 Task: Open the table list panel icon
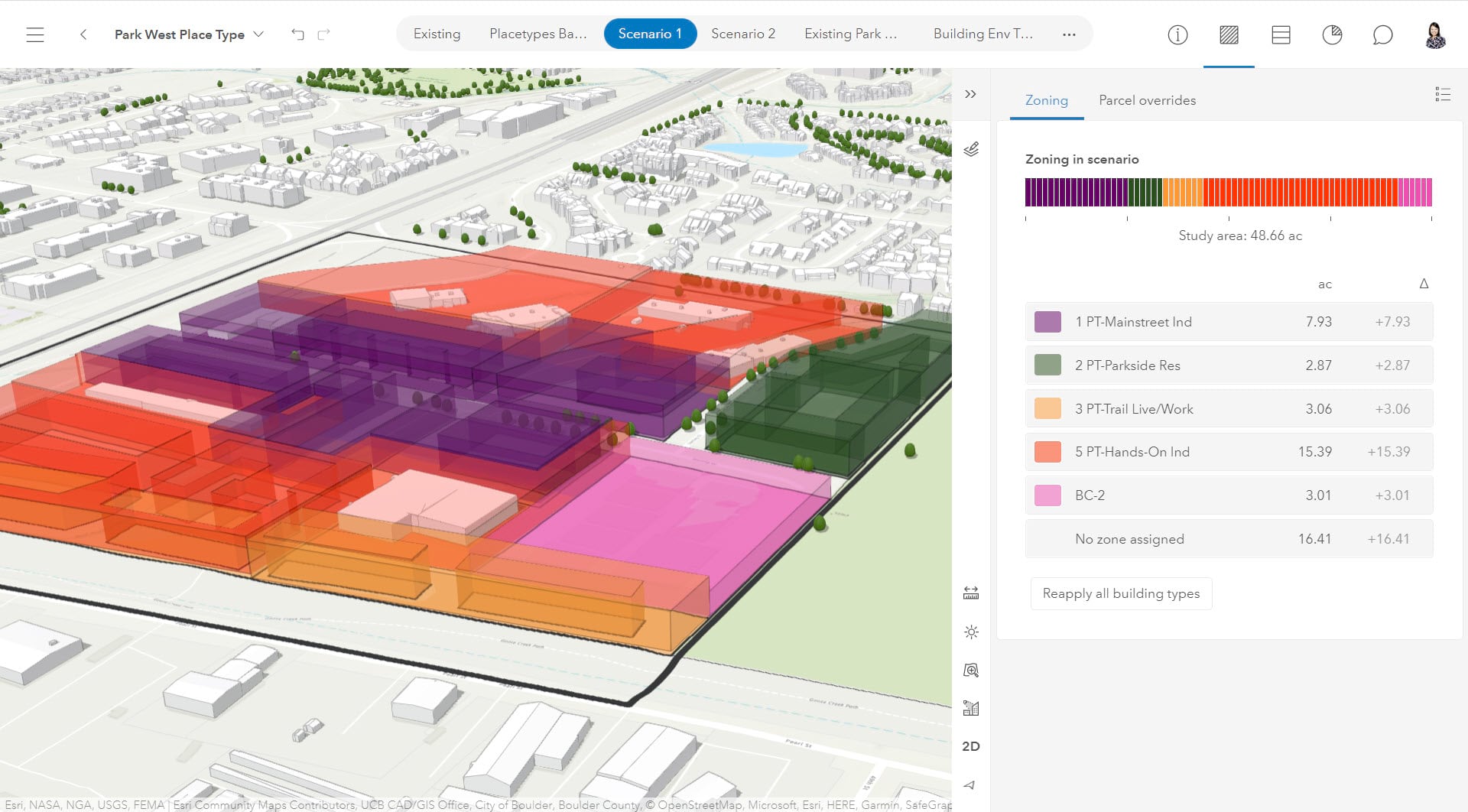[x=1281, y=35]
